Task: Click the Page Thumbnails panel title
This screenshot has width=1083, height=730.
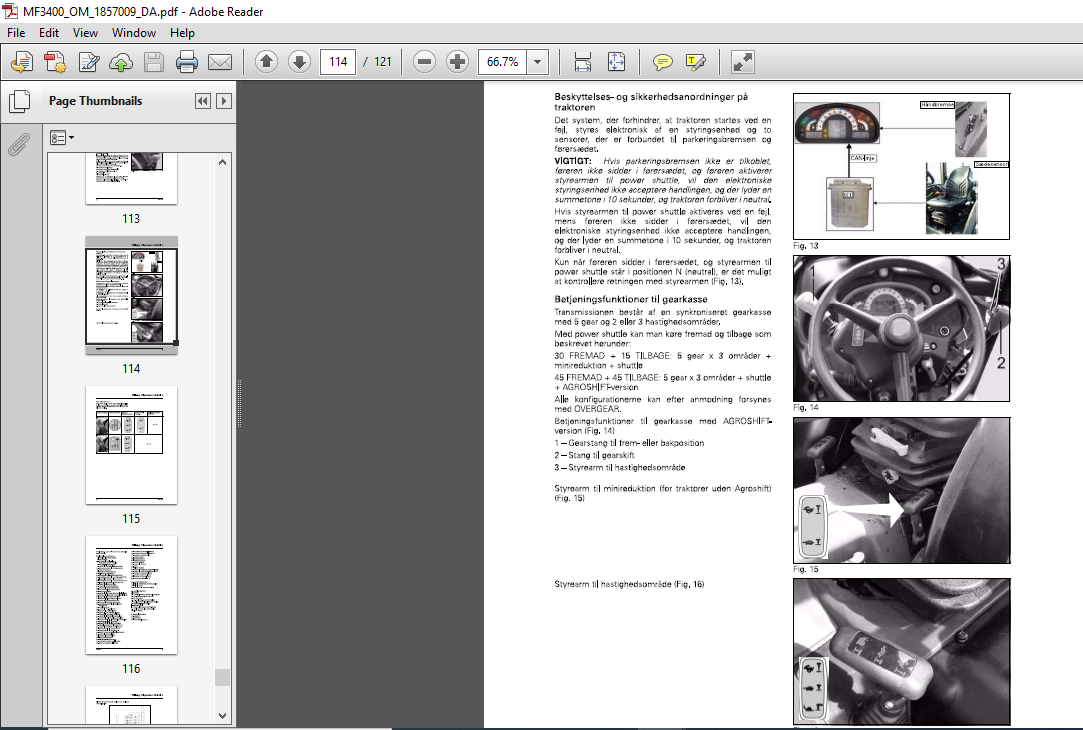Action: pyautogui.click(x=95, y=101)
